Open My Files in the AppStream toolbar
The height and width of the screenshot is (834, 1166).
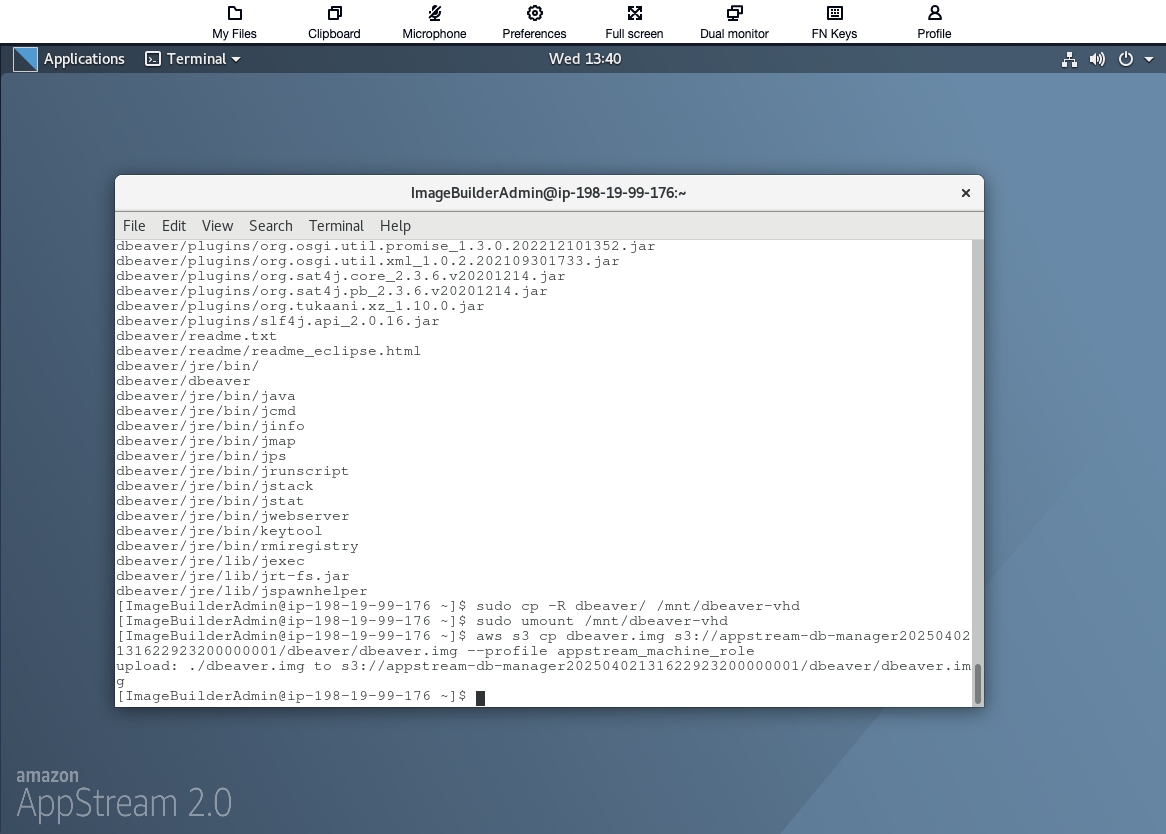pyautogui.click(x=233, y=20)
